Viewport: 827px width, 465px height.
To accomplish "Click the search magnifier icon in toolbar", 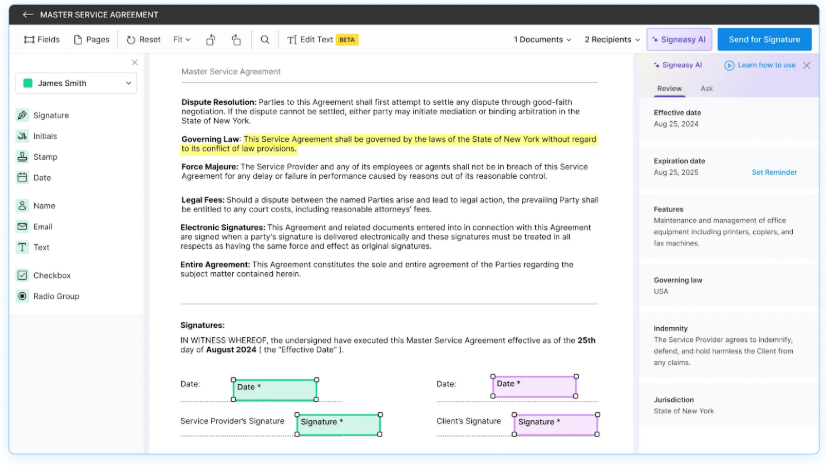I will click(265, 40).
